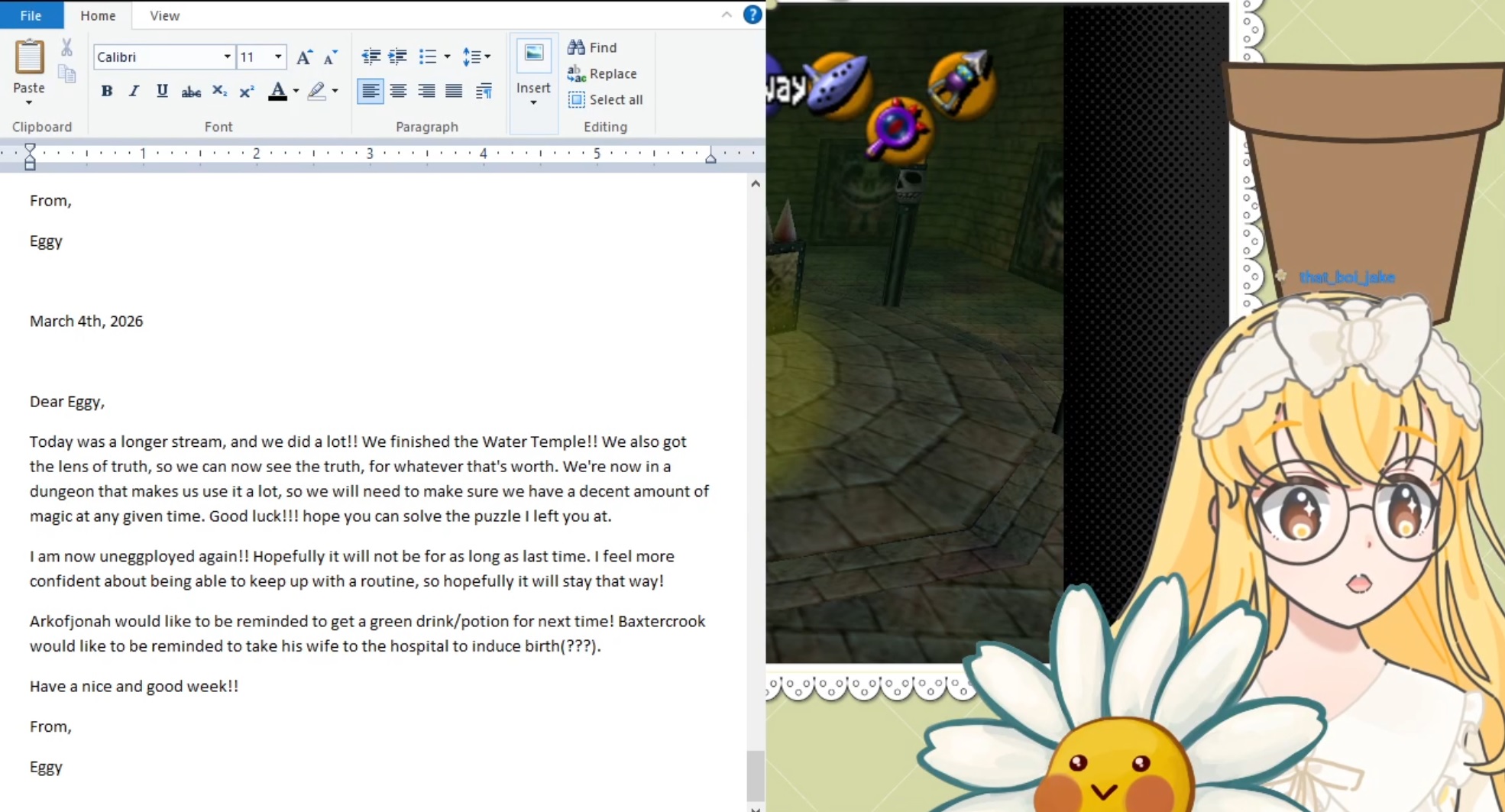Image resolution: width=1505 pixels, height=812 pixels.
Task: Toggle superscript formatting
Action: 247,91
